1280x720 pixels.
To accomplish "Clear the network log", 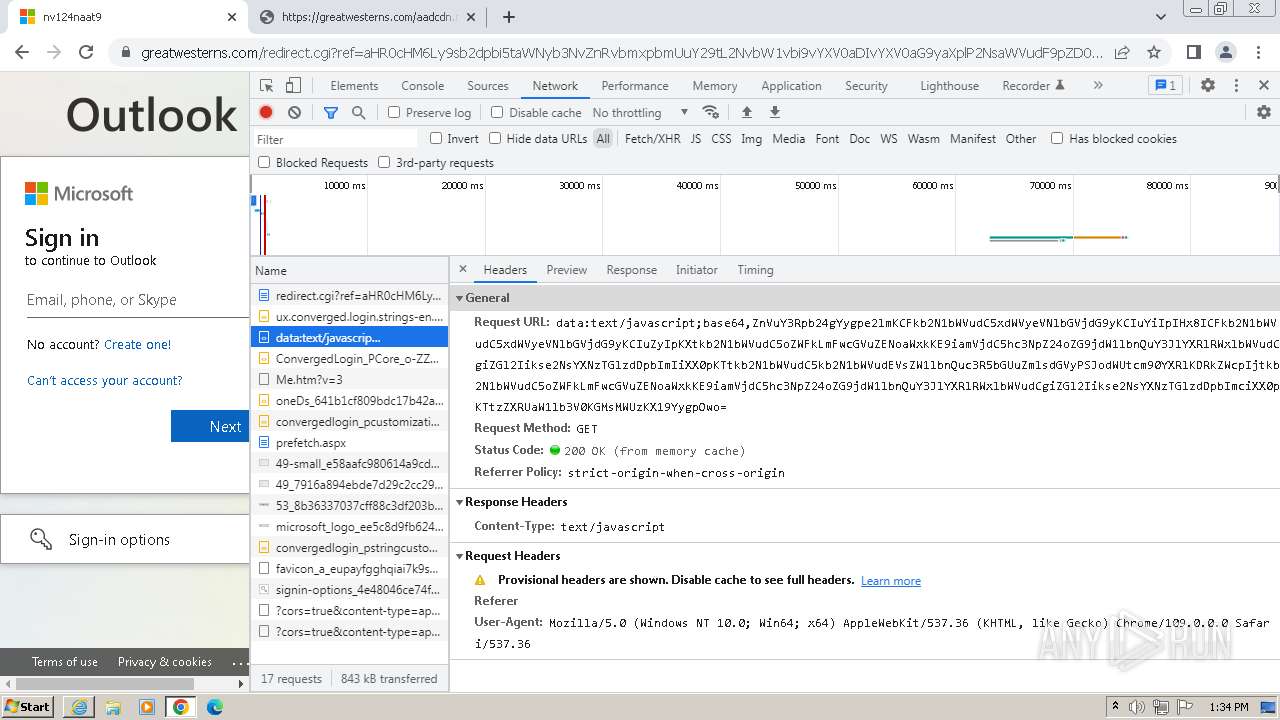I will click(294, 113).
